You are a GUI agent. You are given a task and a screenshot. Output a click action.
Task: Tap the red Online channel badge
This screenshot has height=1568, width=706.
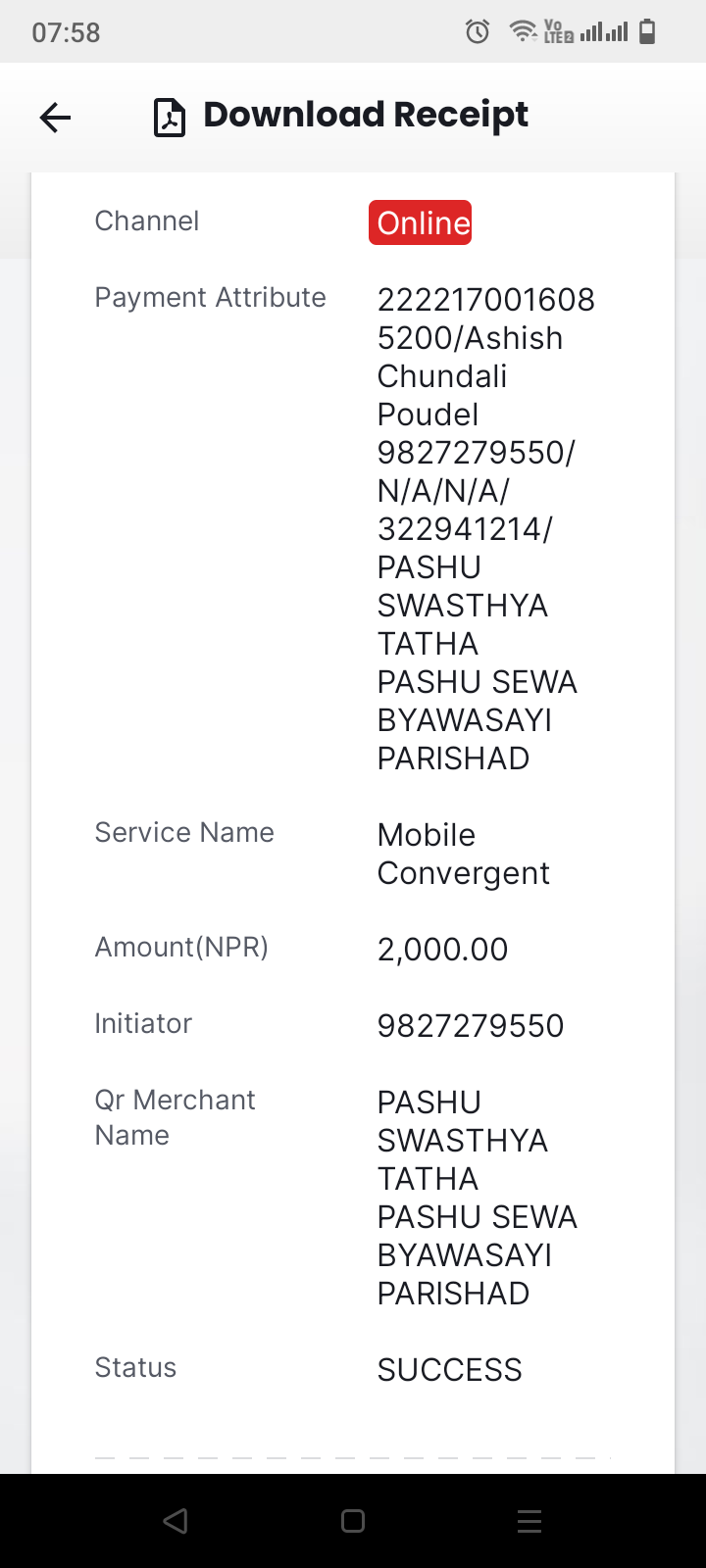click(x=421, y=222)
